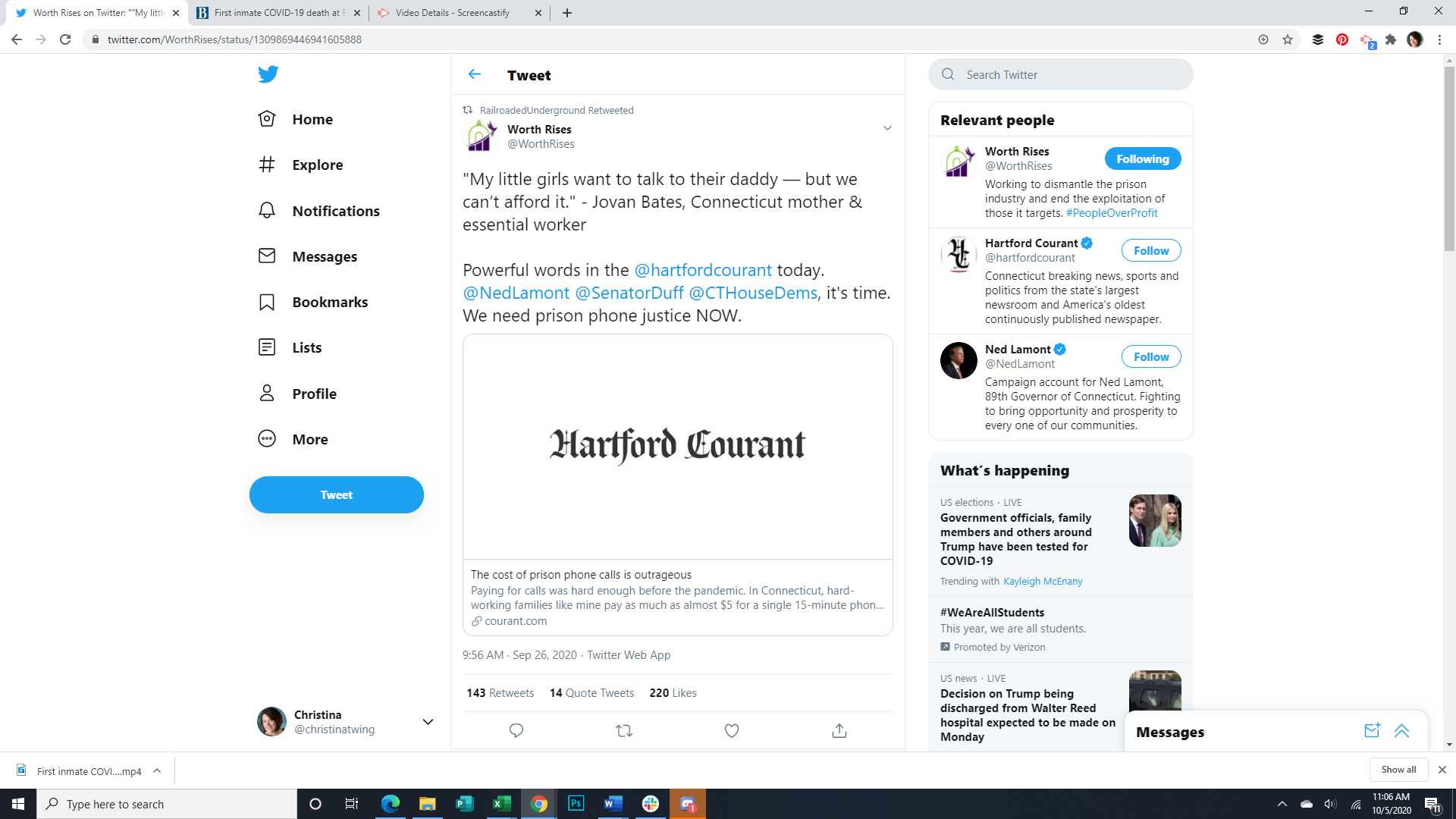This screenshot has height=819, width=1456.
Task: Switch to the Video Details Screencastify tab
Action: click(x=453, y=13)
